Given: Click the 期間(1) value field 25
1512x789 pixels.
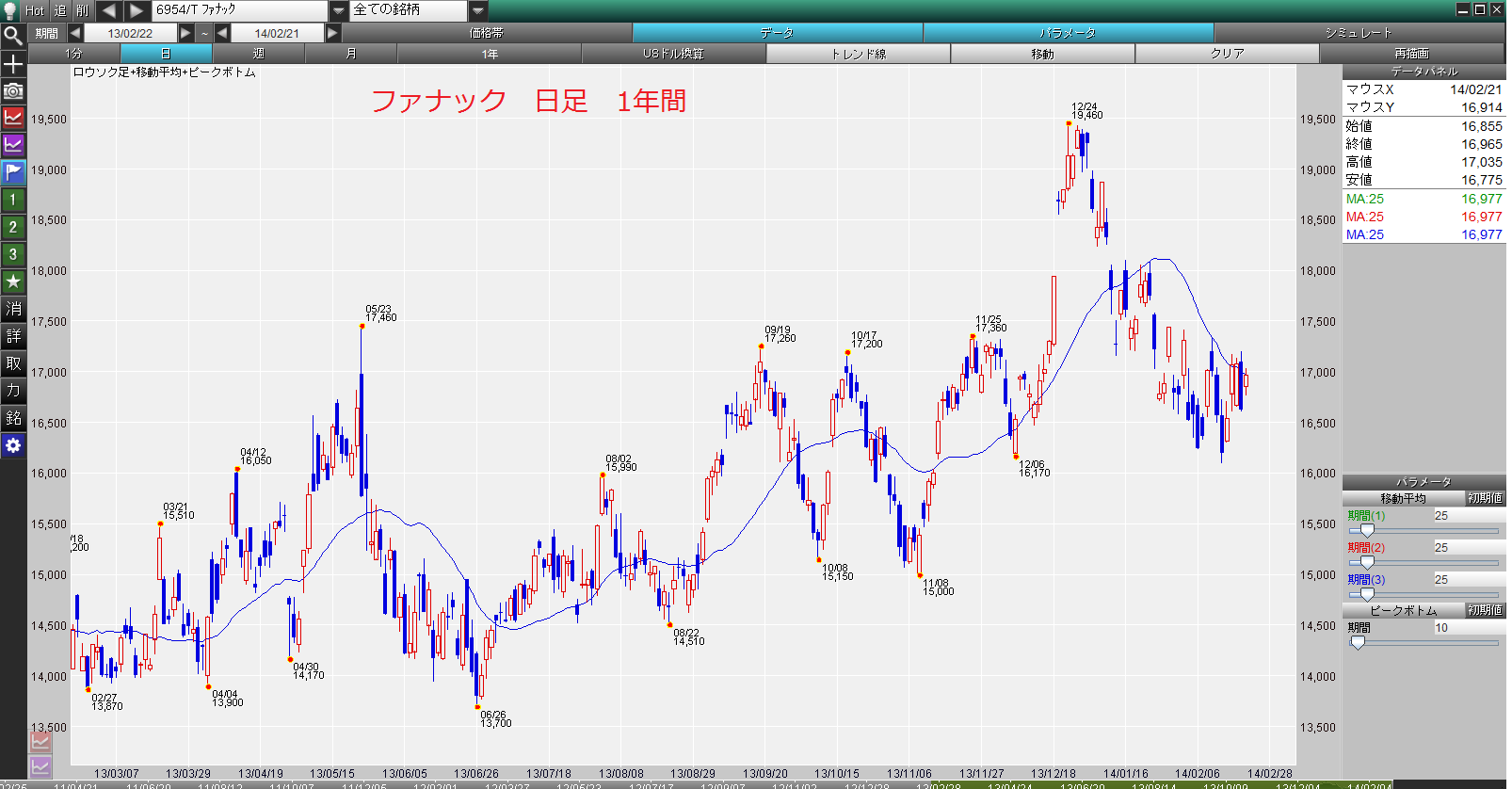Looking at the screenshot, I should point(1469,516).
